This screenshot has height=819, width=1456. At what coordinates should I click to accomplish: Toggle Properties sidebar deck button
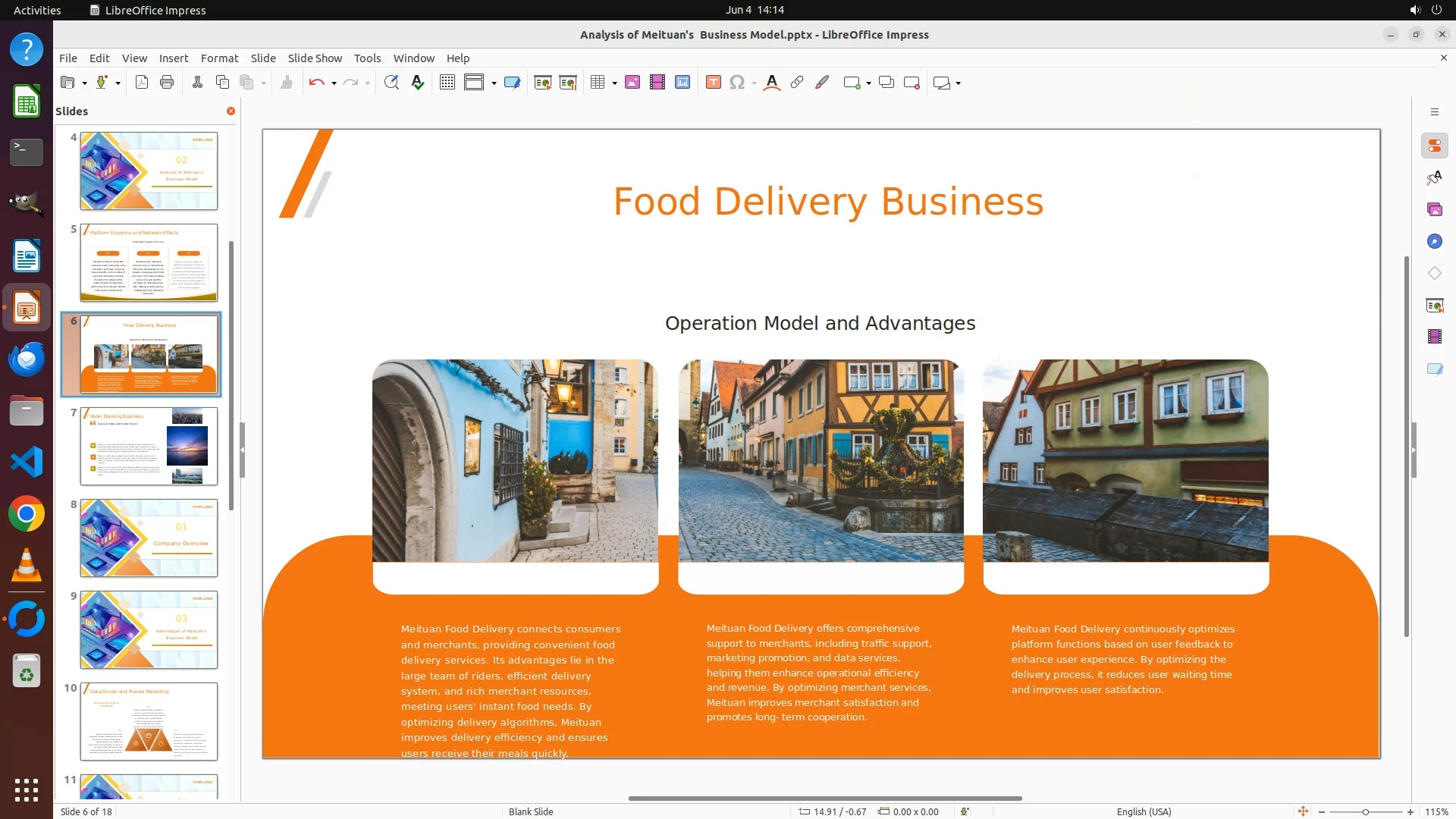(1434, 146)
